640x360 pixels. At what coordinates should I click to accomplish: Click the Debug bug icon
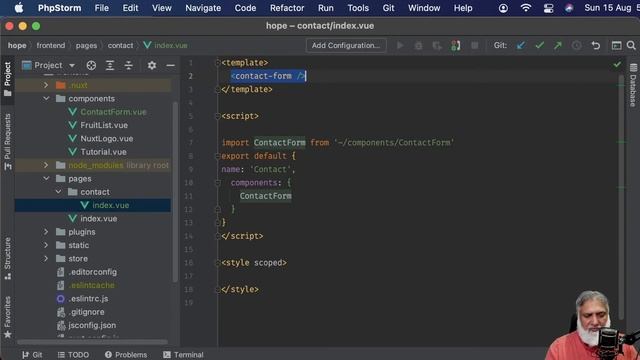[x=418, y=45]
